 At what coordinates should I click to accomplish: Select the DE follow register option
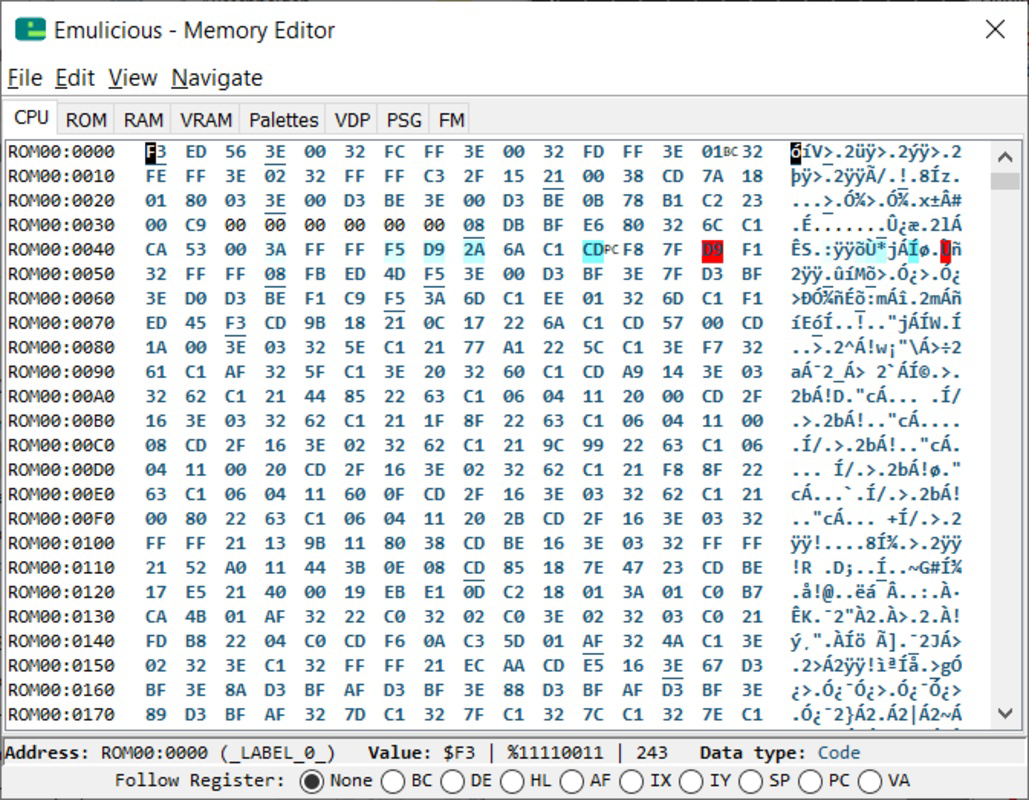pos(467,781)
